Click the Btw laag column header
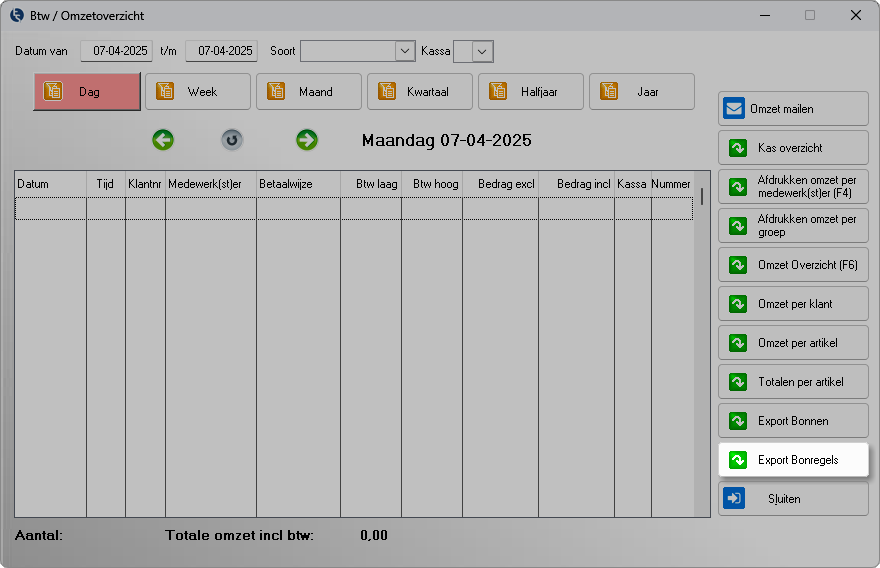This screenshot has width=880, height=568. pos(371,184)
